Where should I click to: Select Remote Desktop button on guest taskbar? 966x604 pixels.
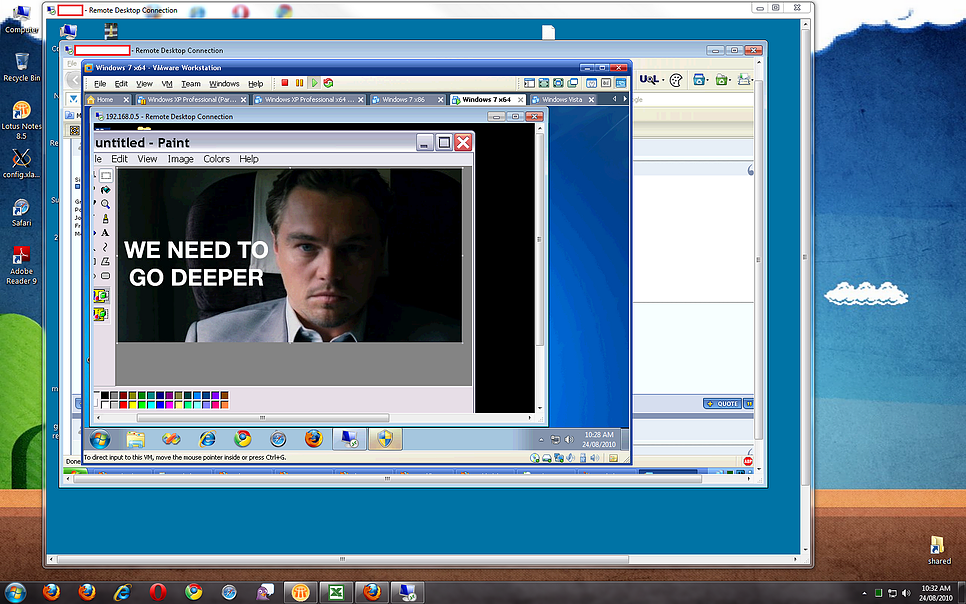click(349, 439)
